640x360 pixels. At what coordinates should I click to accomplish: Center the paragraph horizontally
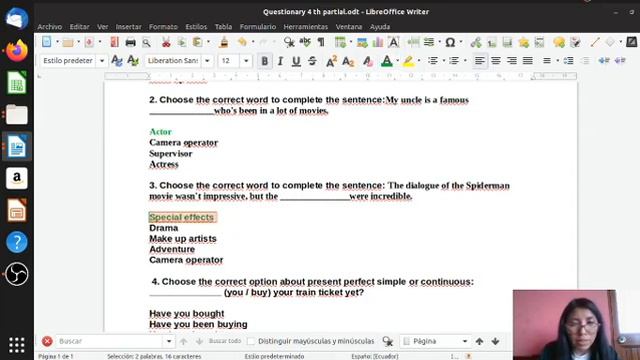(x=496, y=61)
